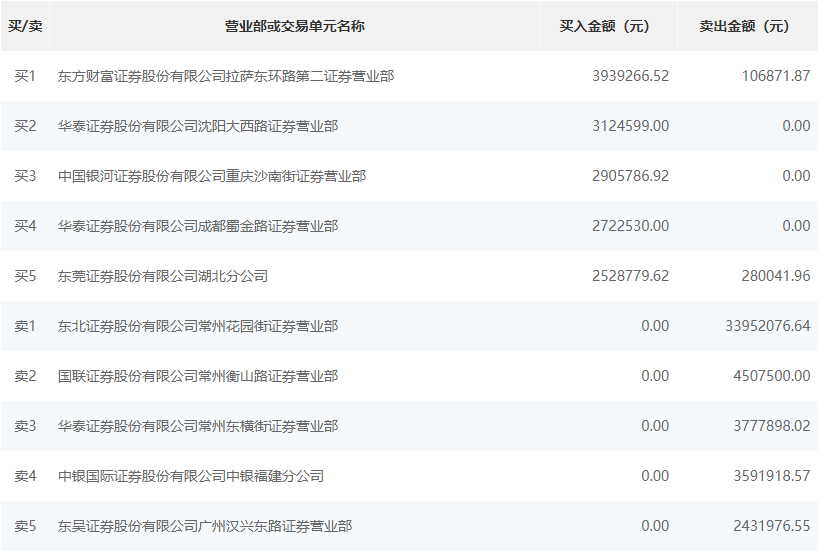Image resolution: width=818 pixels, height=553 pixels.
Task: Click buy amount 2528779.62
Action: (x=630, y=276)
